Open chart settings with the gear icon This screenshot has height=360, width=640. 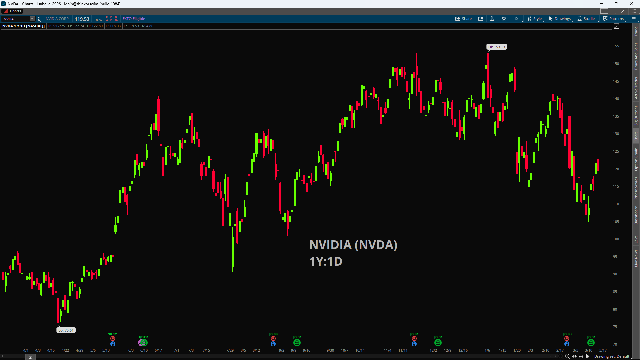point(516,19)
